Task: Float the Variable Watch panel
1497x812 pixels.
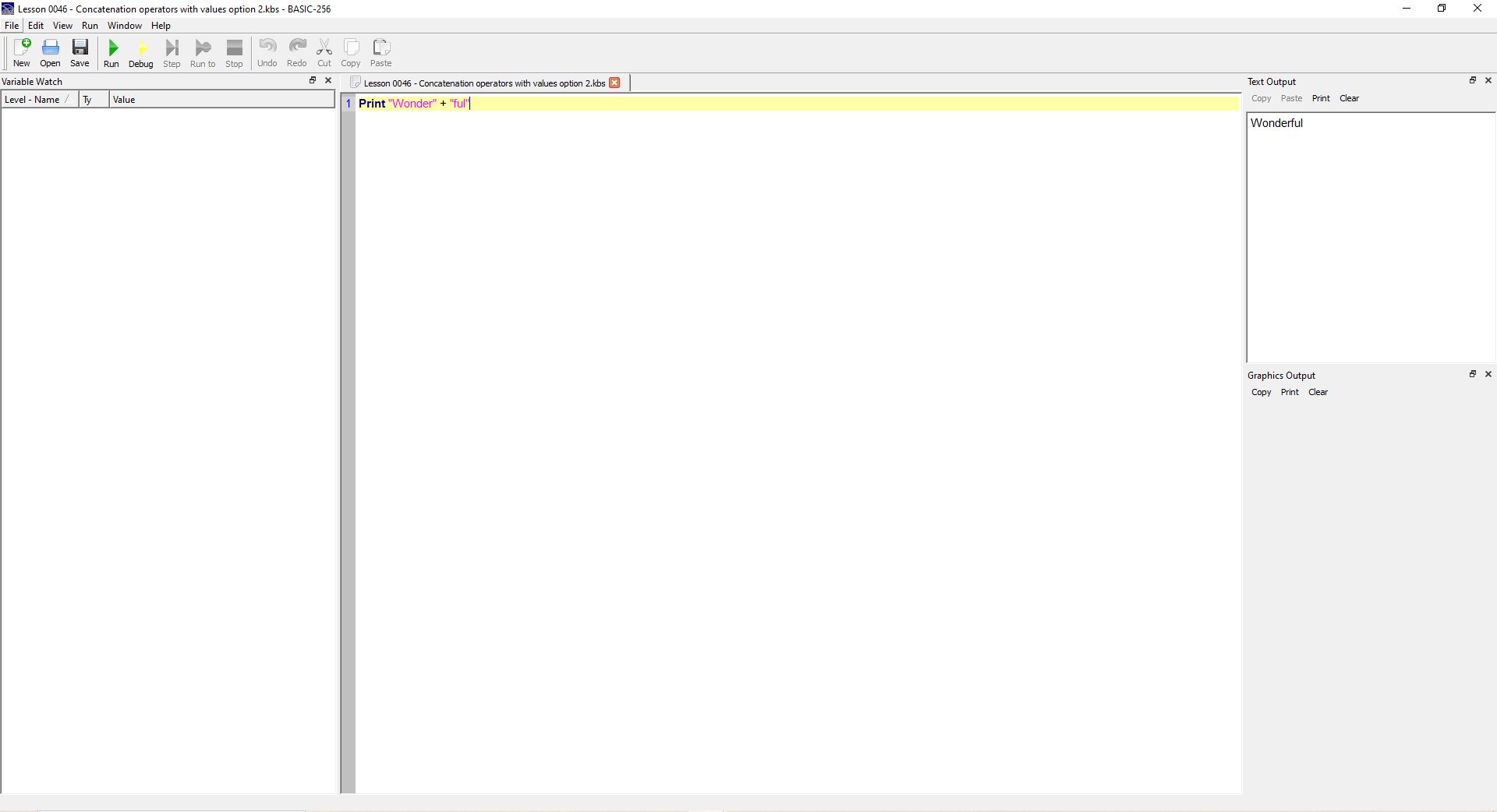Action: [313, 80]
